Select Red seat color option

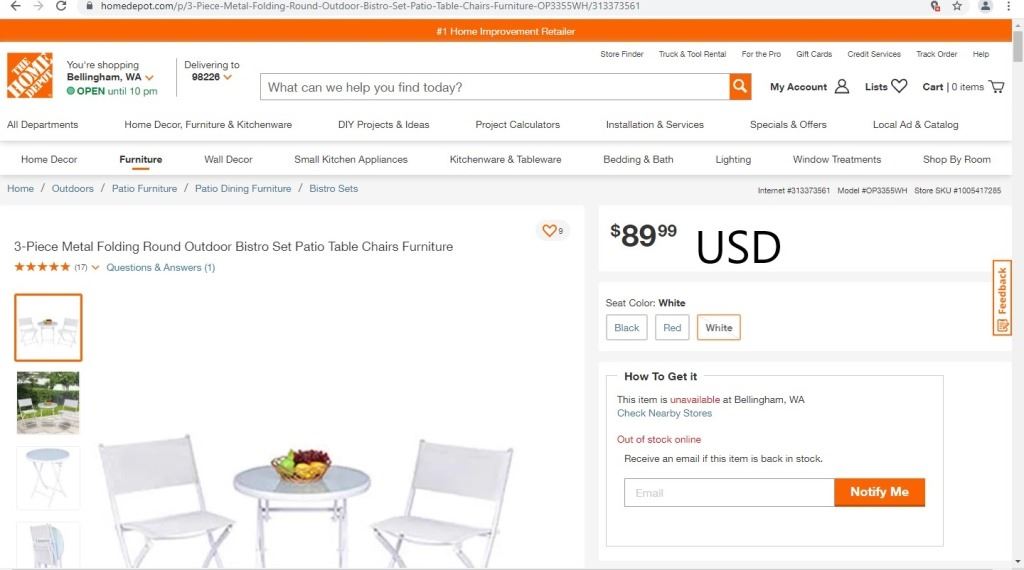(672, 328)
